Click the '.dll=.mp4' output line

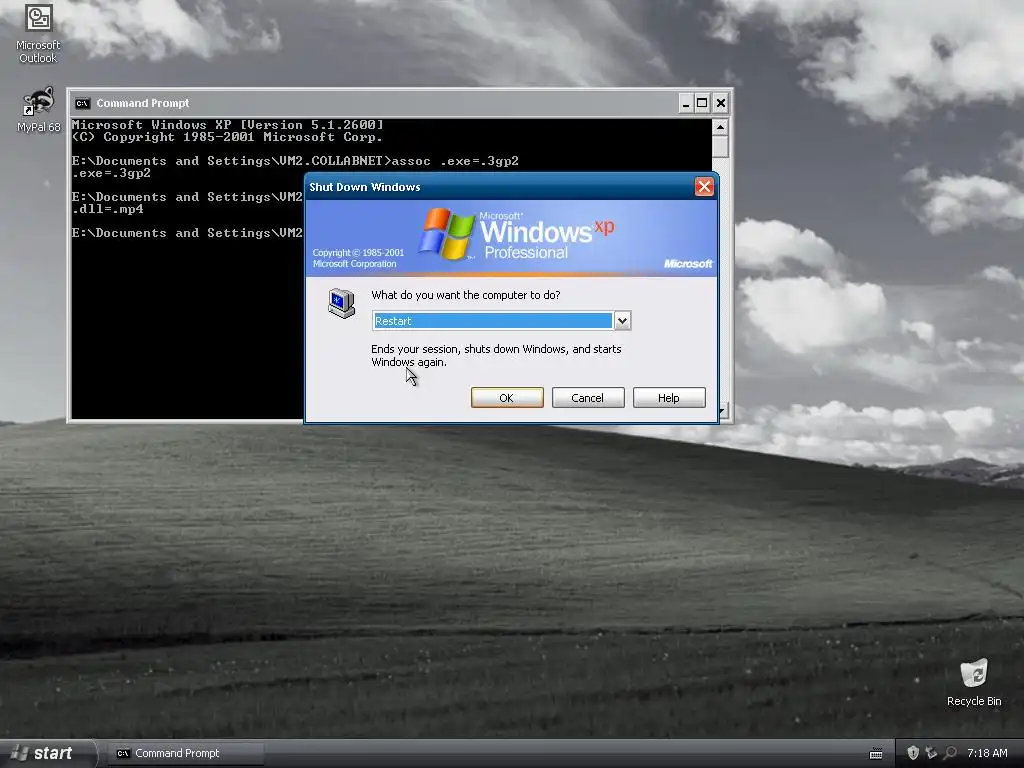[108, 209]
